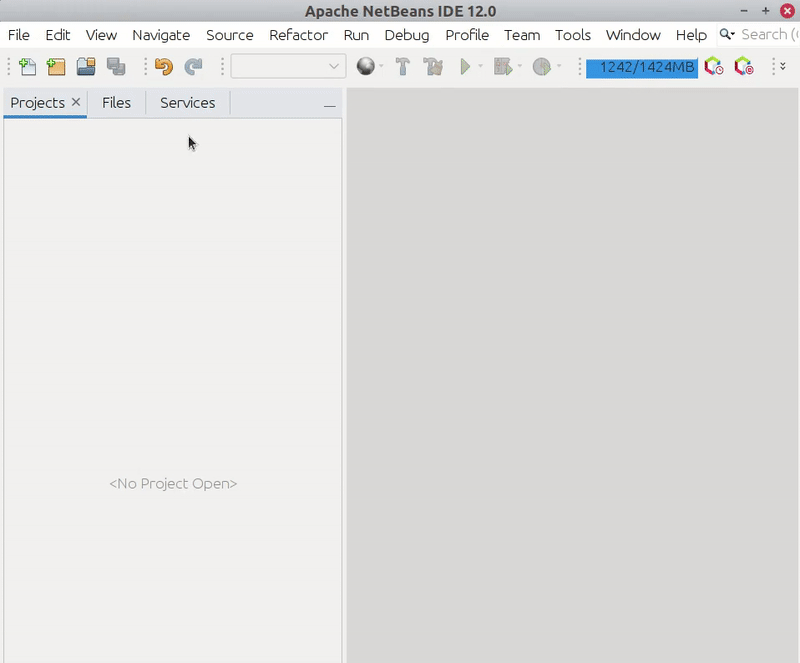The image size is (800, 663).
Task: Click the green Run Project arrow
Action: (x=465, y=67)
